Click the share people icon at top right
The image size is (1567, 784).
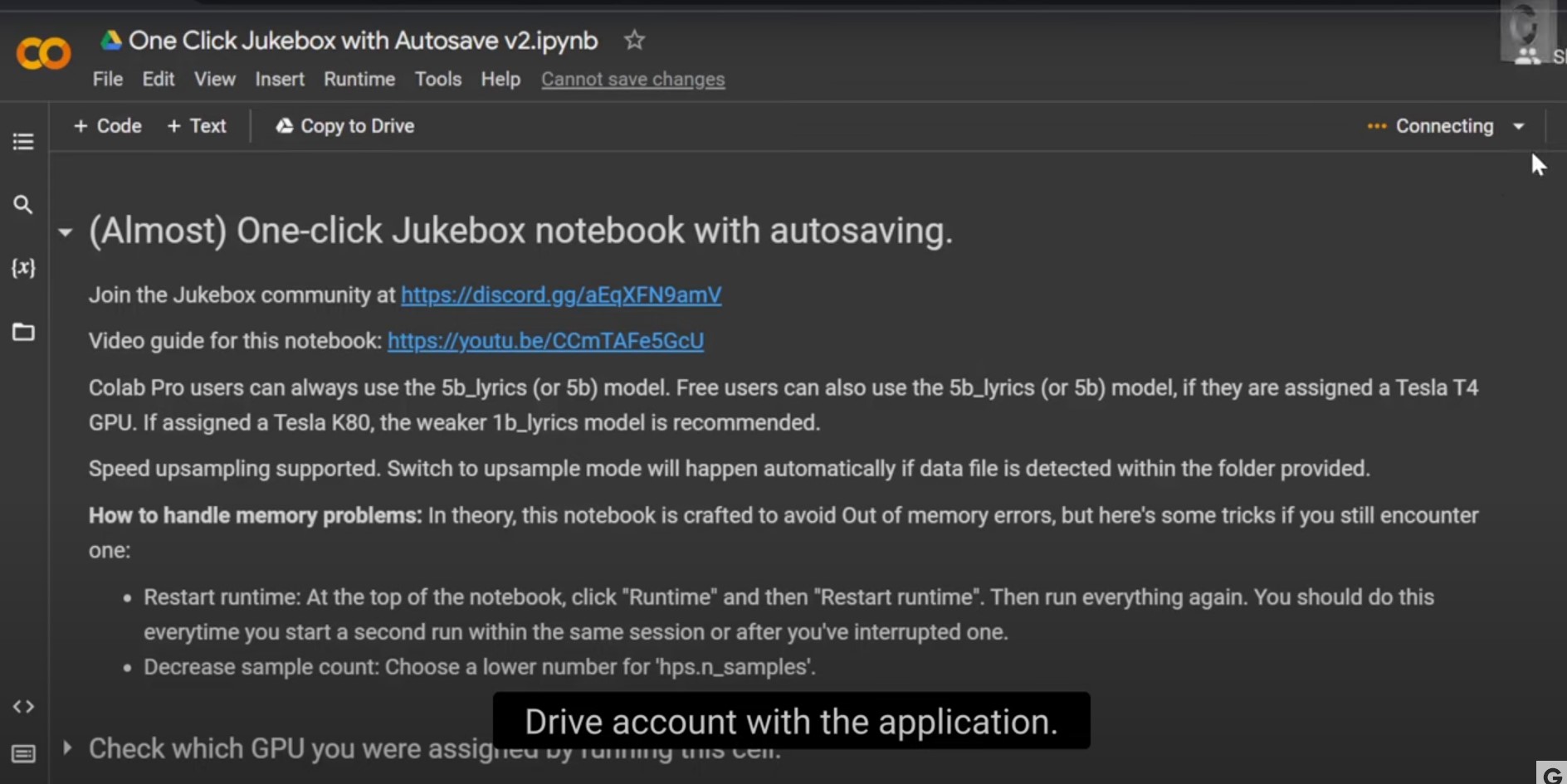(x=1527, y=56)
